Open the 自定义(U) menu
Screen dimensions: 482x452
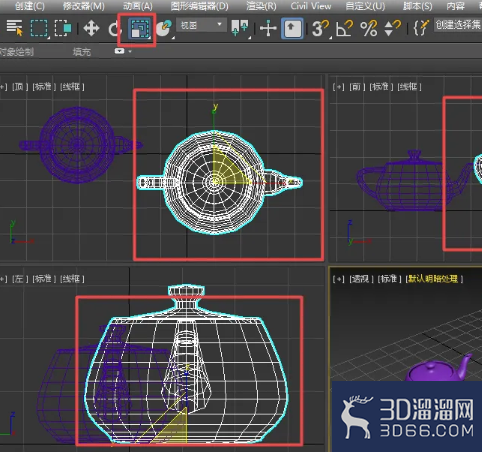365,6
